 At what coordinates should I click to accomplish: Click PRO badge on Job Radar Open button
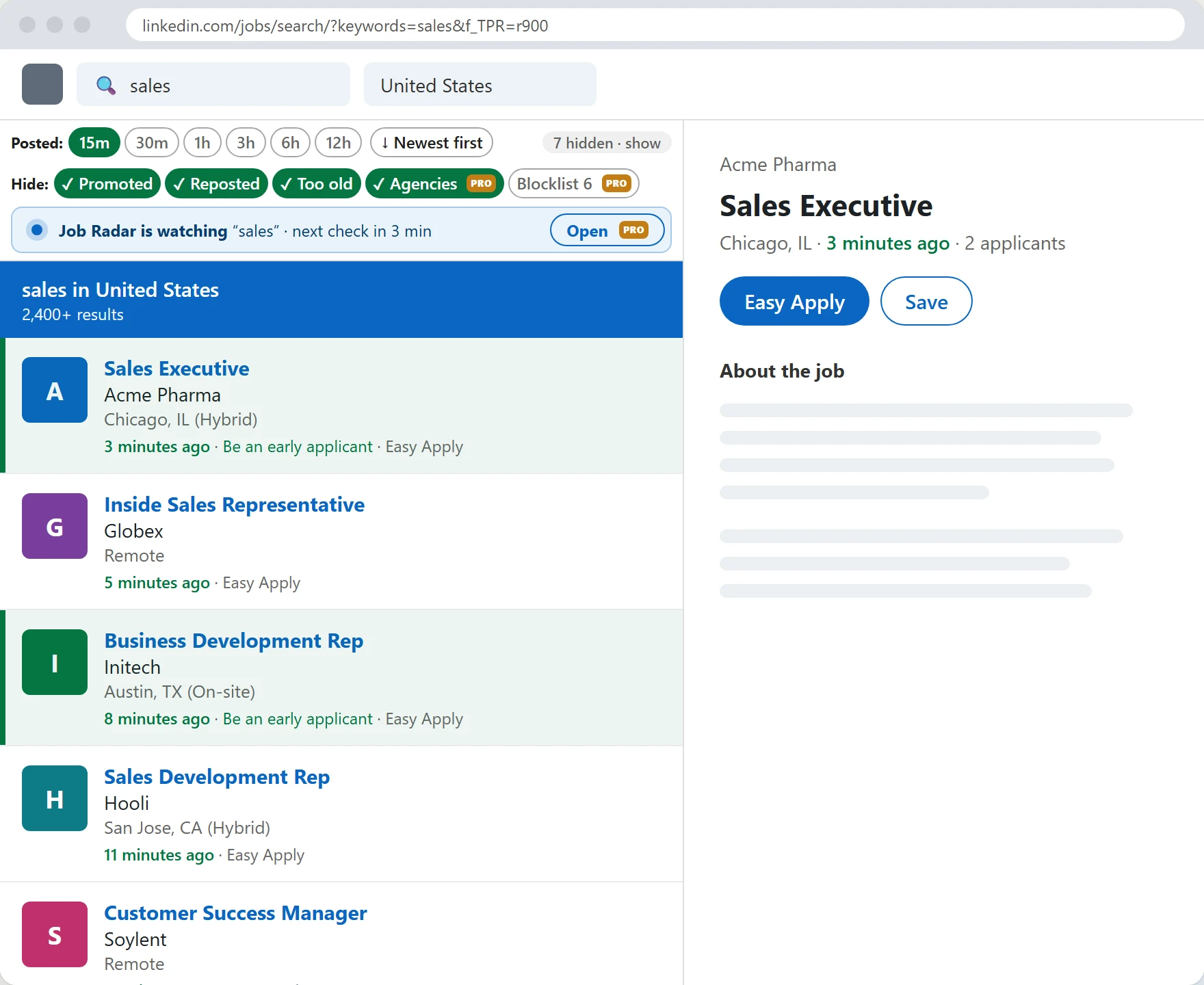(x=633, y=230)
